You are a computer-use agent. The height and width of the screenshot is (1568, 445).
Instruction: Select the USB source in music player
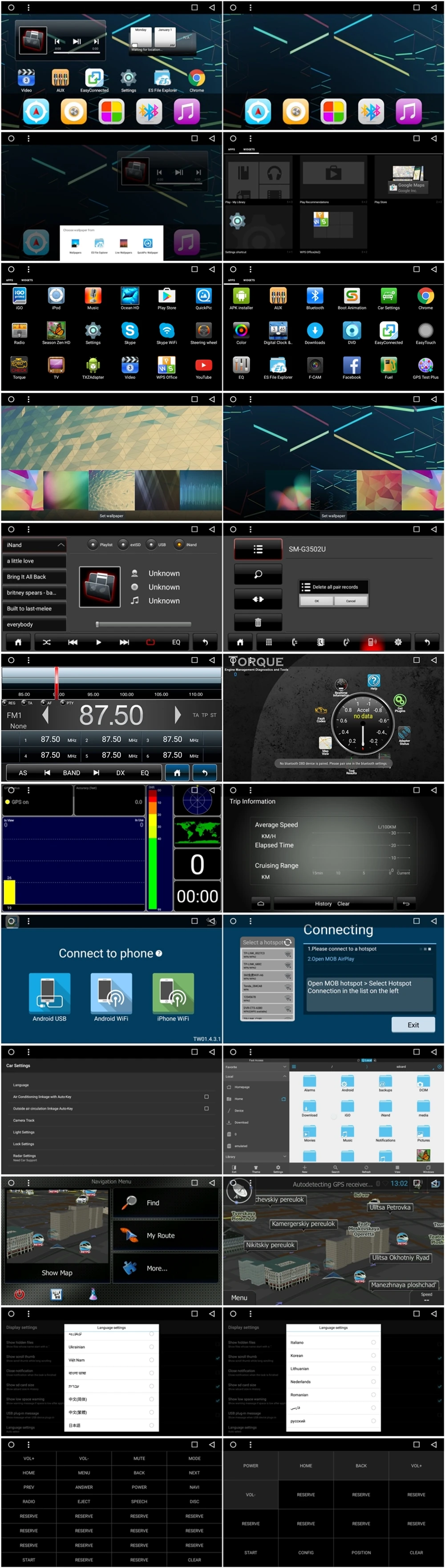(150, 545)
